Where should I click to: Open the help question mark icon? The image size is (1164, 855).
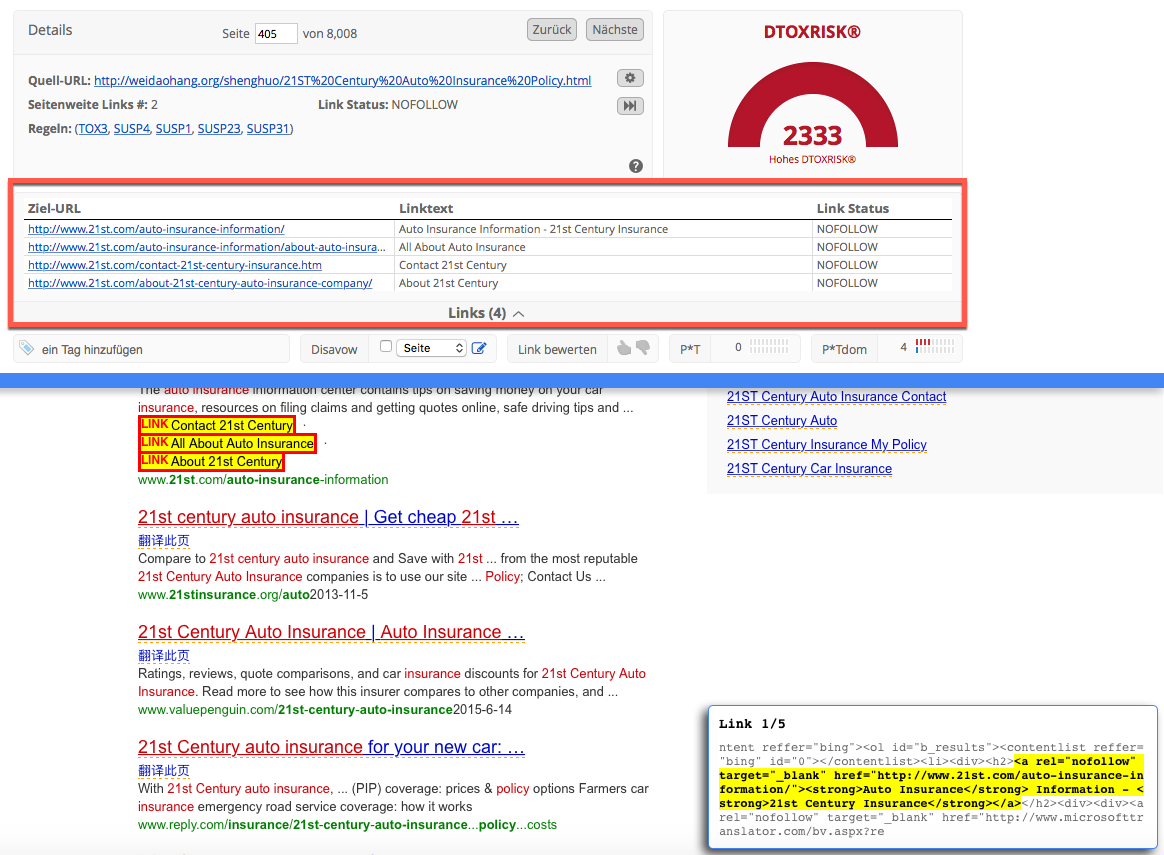point(635,166)
